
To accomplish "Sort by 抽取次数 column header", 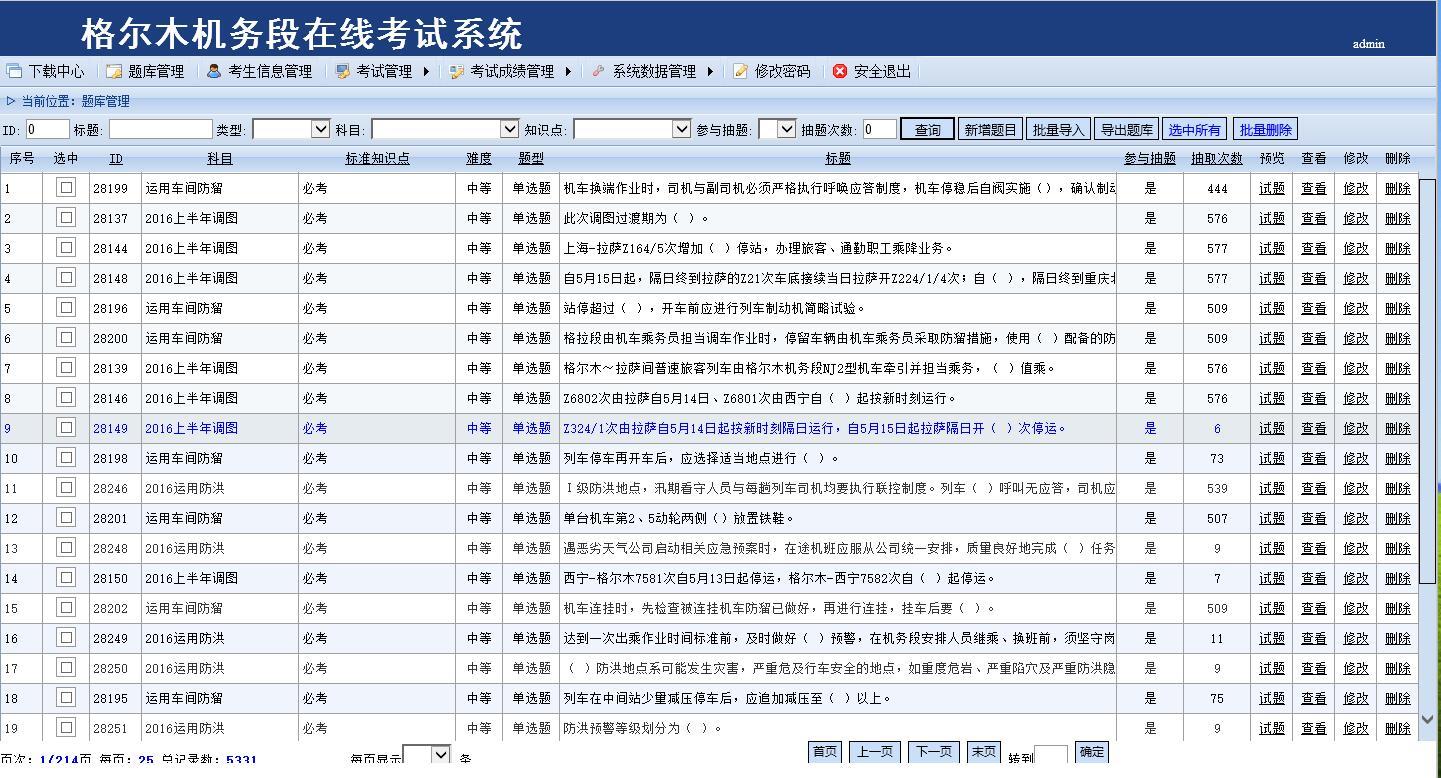I will tap(1216, 158).
